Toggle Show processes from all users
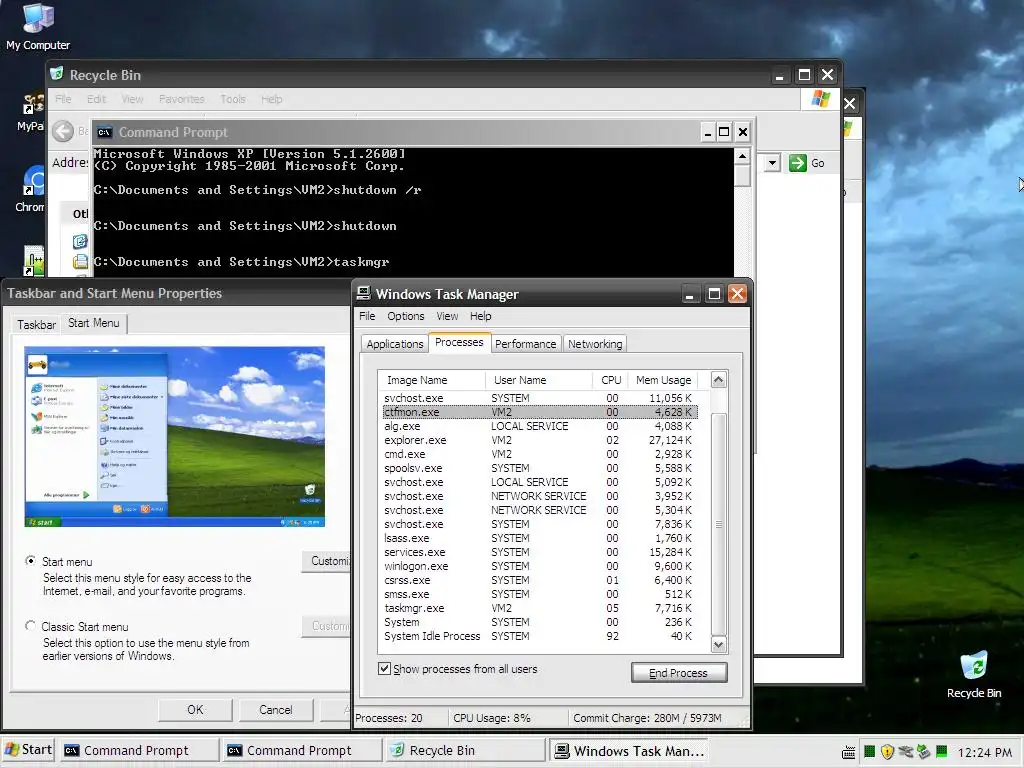The image size is (1024, 768). (x=385, y=669)
